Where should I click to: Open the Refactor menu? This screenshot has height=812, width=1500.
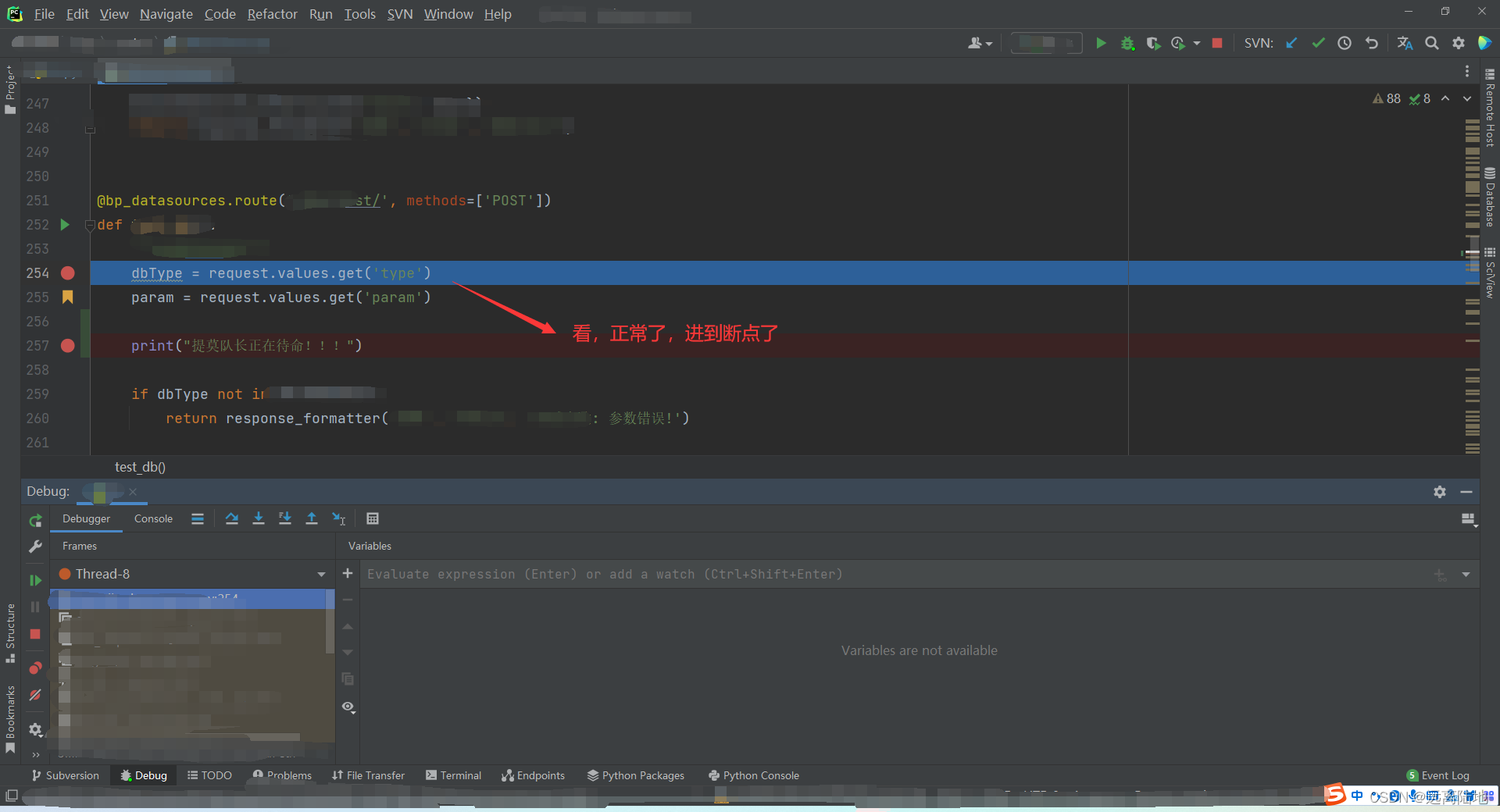272,14
